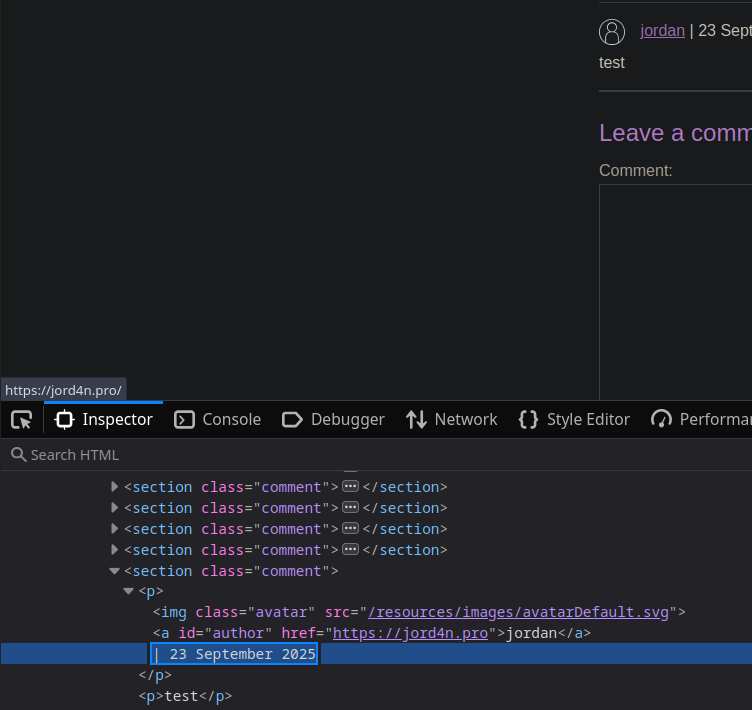Switch to the Debugger panel
This screenshot has height=710, width=752.
(334, 420)
